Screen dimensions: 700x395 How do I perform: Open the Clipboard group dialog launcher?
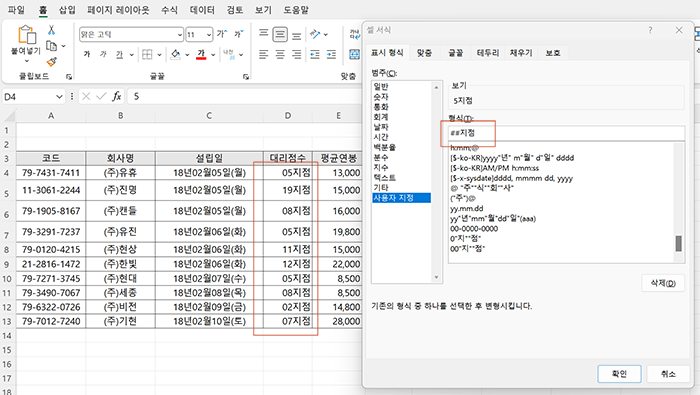tap(69, 77)
